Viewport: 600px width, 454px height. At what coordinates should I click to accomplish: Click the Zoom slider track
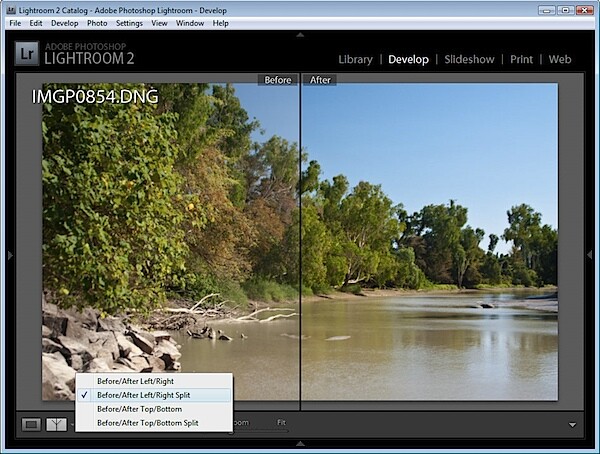(260, 431)
